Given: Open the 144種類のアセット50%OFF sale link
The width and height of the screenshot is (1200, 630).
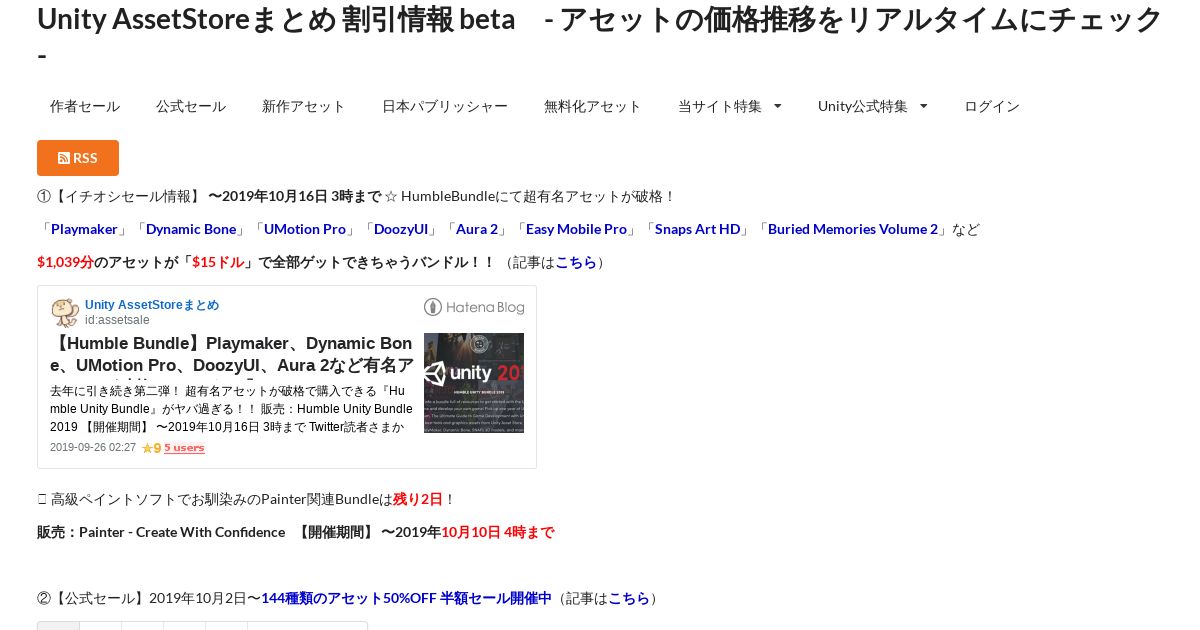Looking at the screenshot, I should [406, 598].
